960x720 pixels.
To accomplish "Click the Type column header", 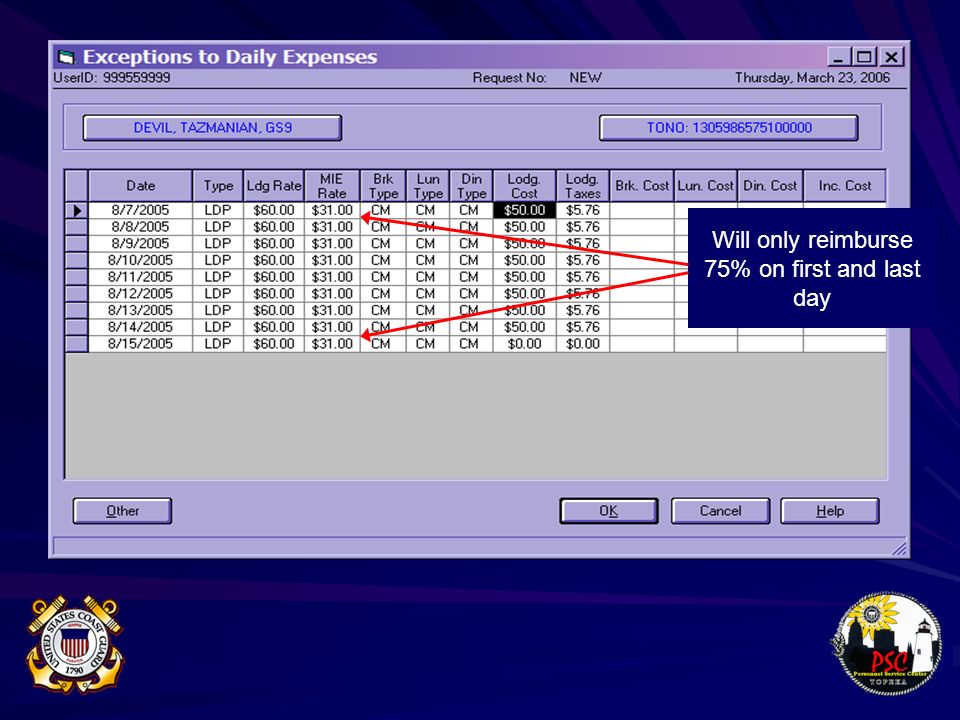I will (218, 186).
